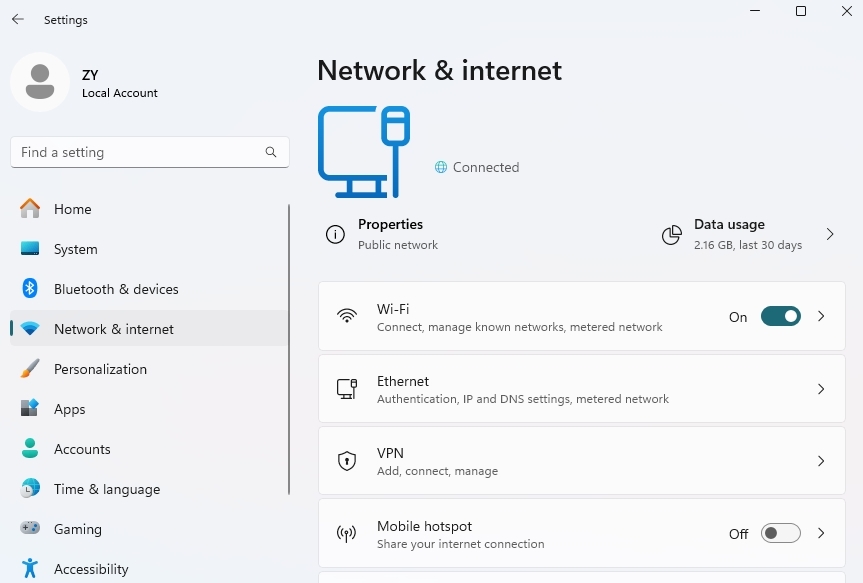863x583 pixels.
Task: Click the Connected network status link
Action: tap(477, 167)
